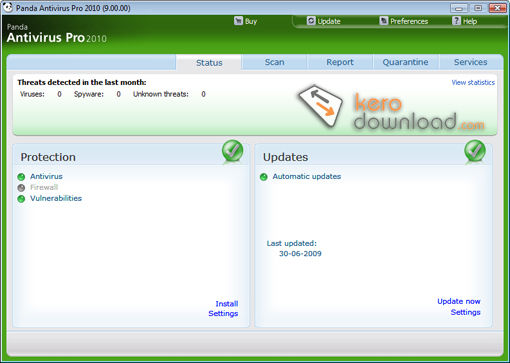
Task: Click the Update now link
Action: (459, 301)
